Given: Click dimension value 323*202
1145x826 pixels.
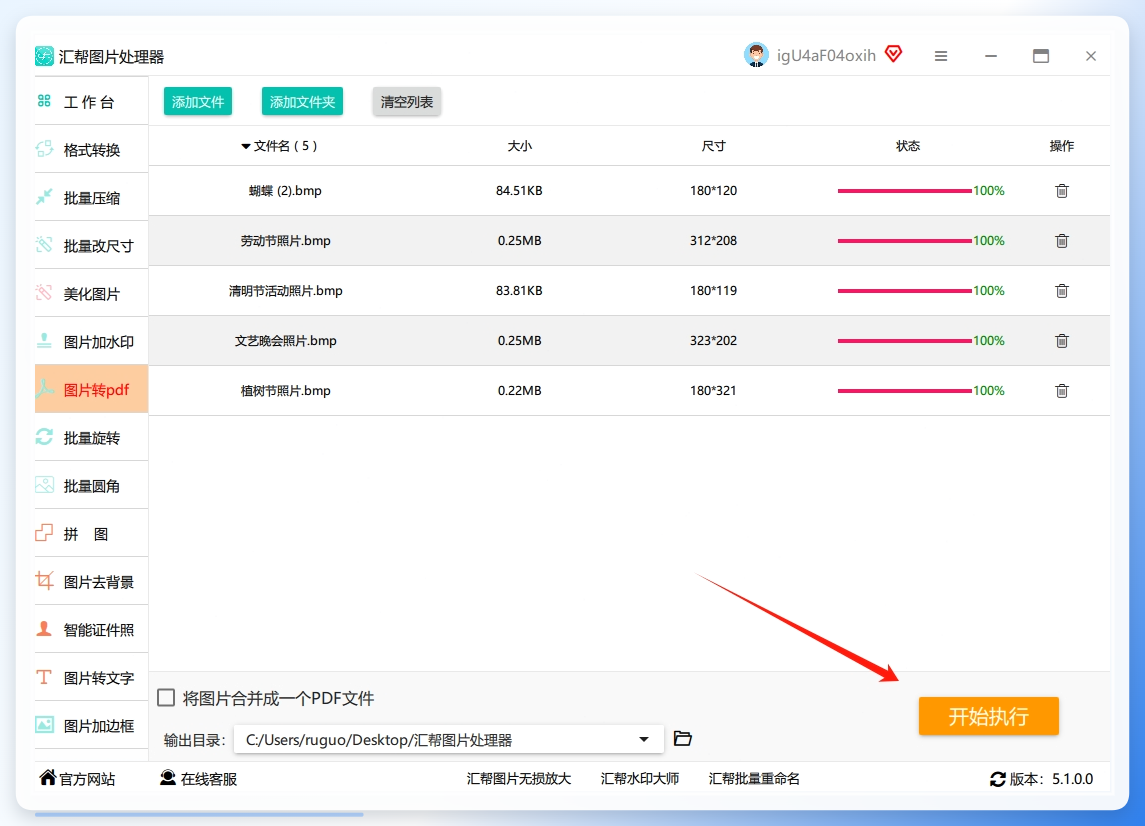Looking at the screenshot, I should [713, 340].
